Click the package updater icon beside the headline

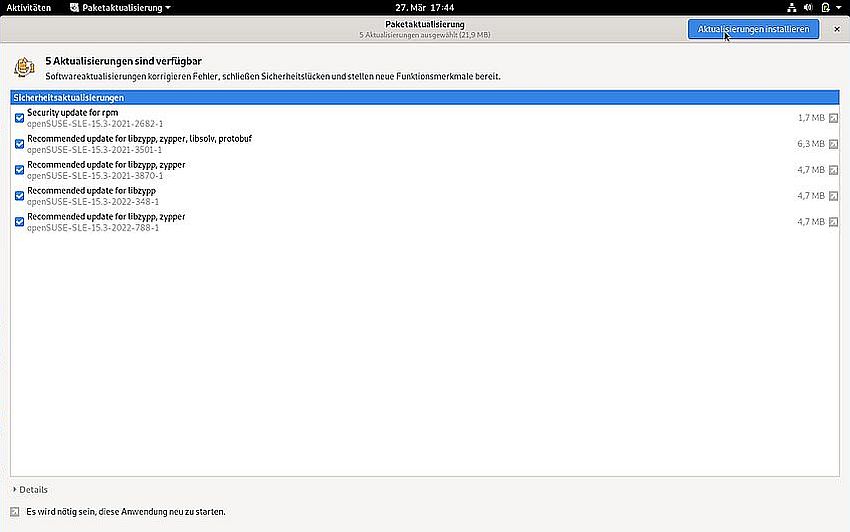click(24, 68)
